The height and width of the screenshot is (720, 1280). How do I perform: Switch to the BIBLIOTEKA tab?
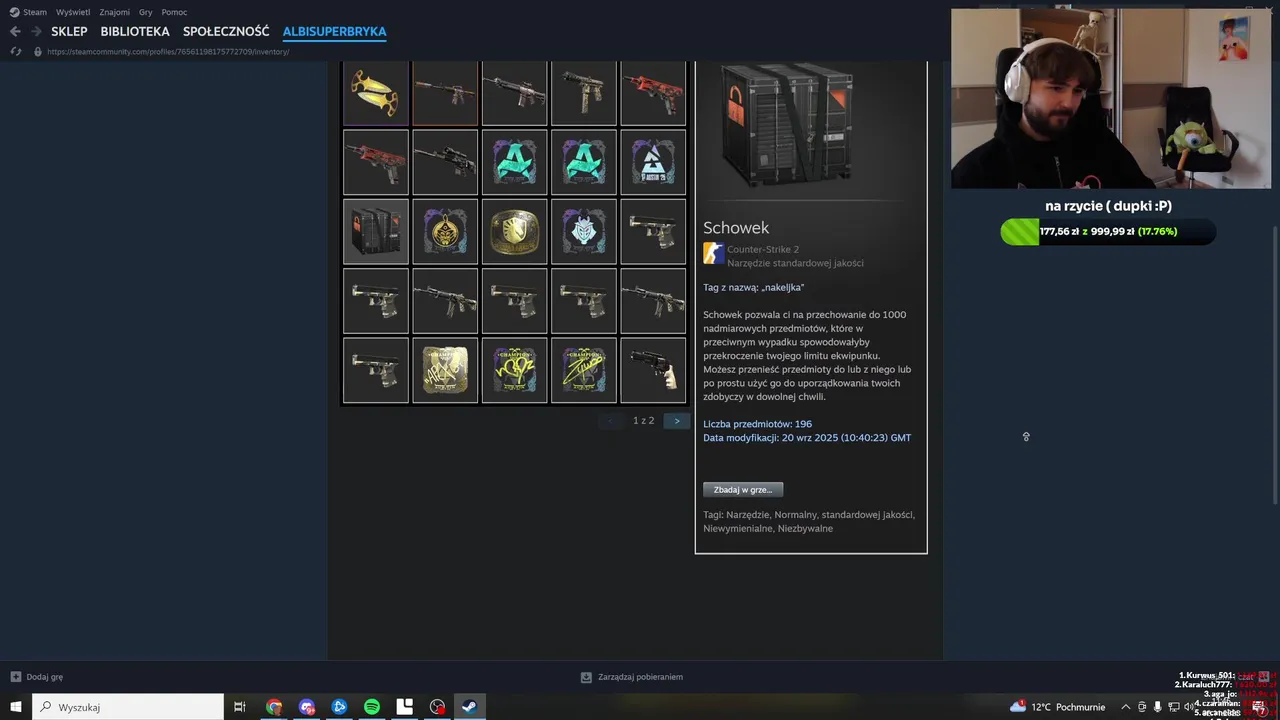click(135, 32)
